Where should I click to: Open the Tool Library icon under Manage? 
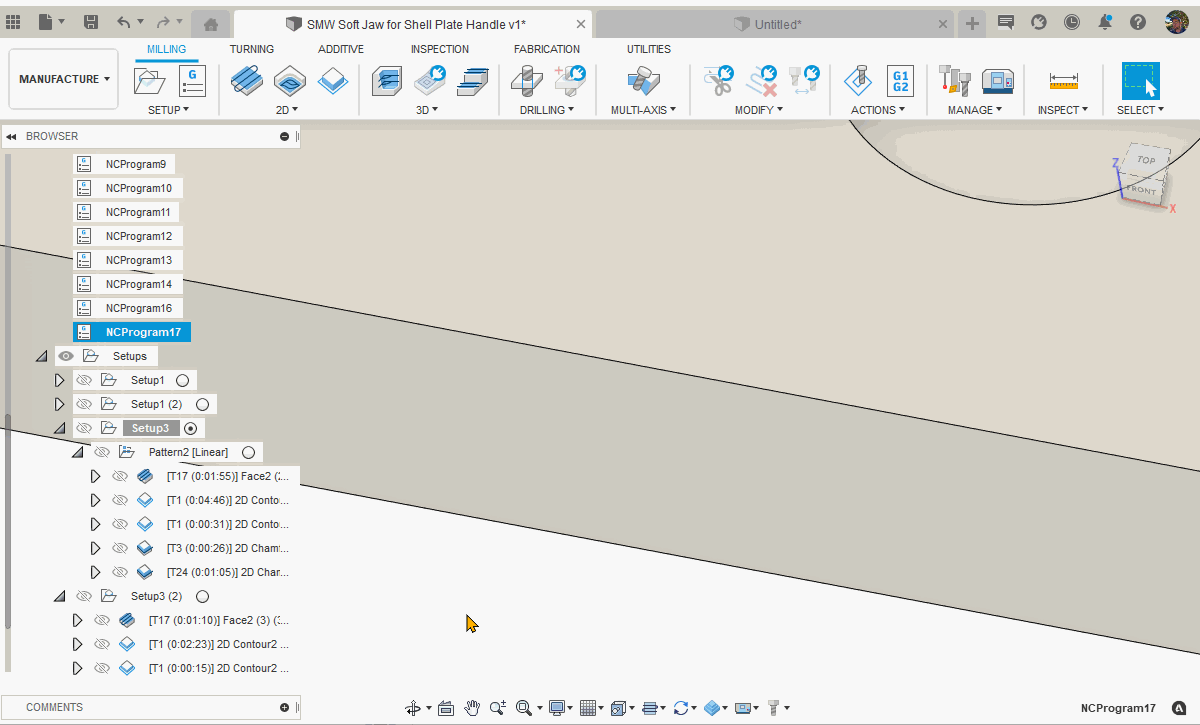(x=954, y=80)
